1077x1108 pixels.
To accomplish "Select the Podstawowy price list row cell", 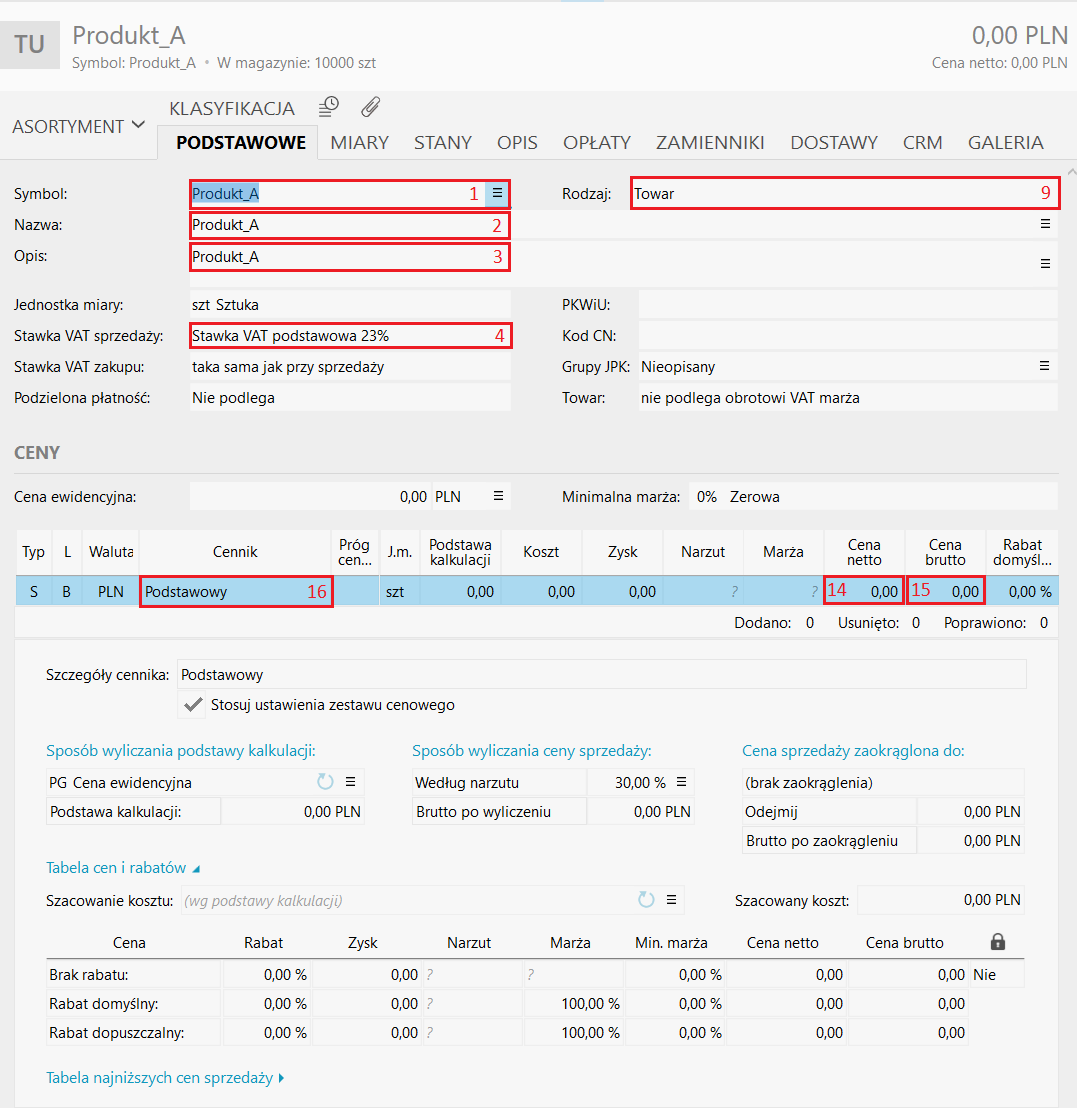I will coord(235,591).
